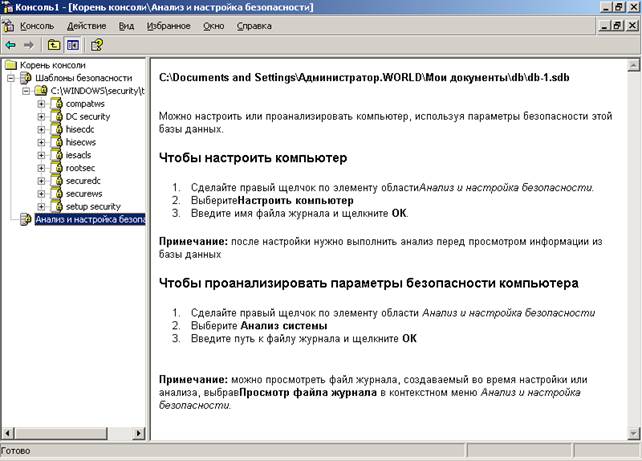642x461 pixels.
Task: Select Шаблоны безопасности tree item
Action: click(84, 78)
